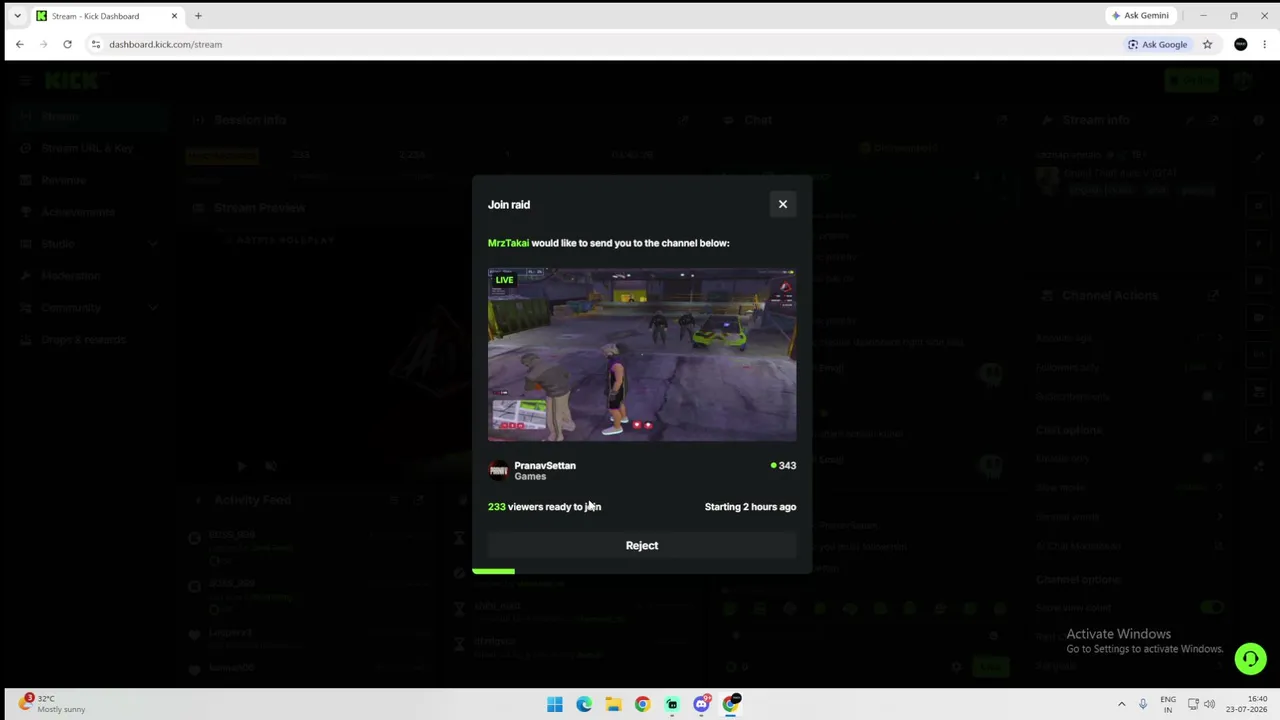The image size is (1280, 720).
Task: Open the live stream preview thumbnail
Action: click(x=642, y=355)
